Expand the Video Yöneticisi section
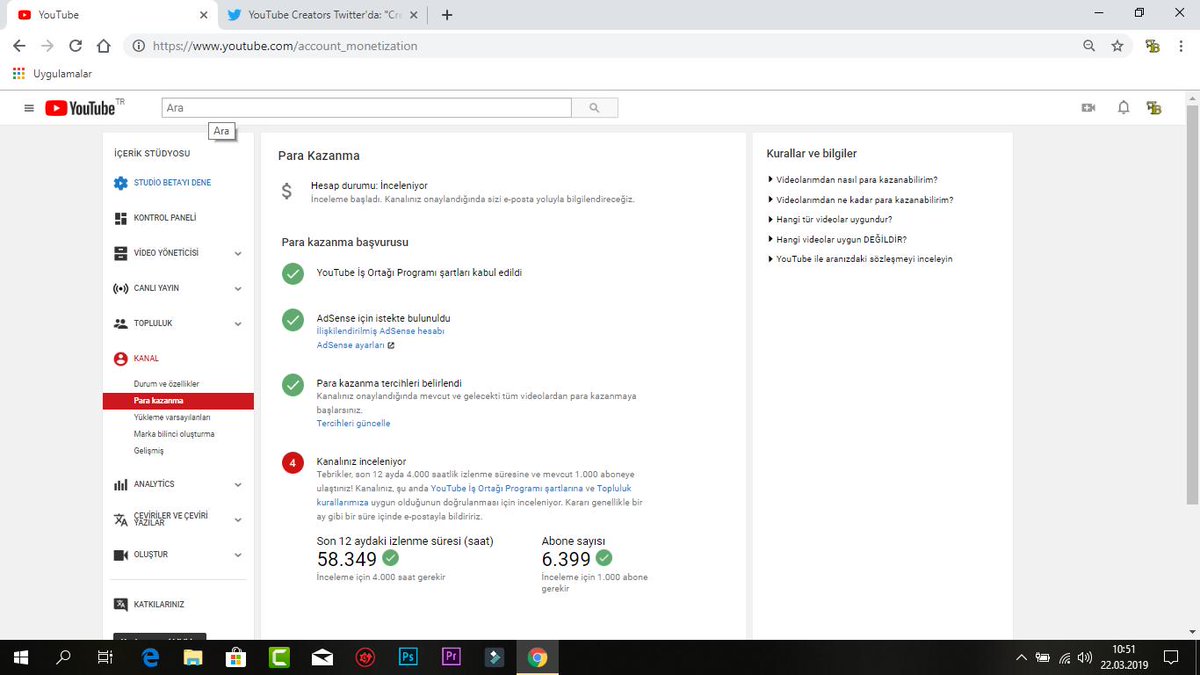The width and height of the screenshot is (1200, 675). [238, 254]
